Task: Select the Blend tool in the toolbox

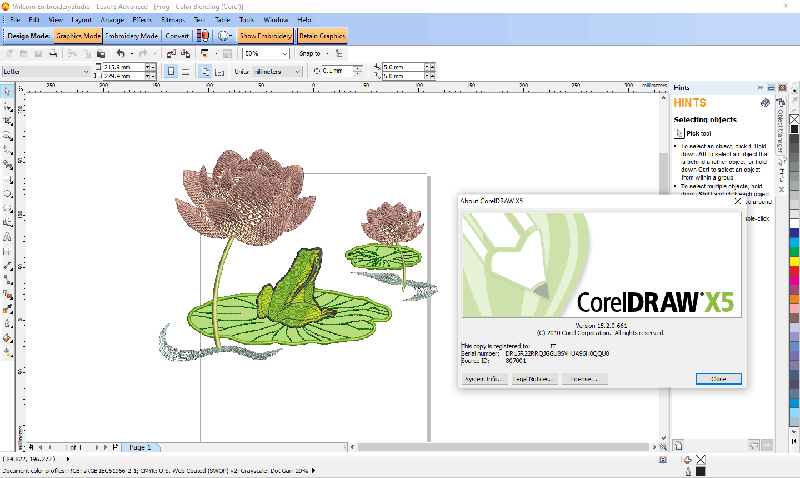Action: coord(7,295)
